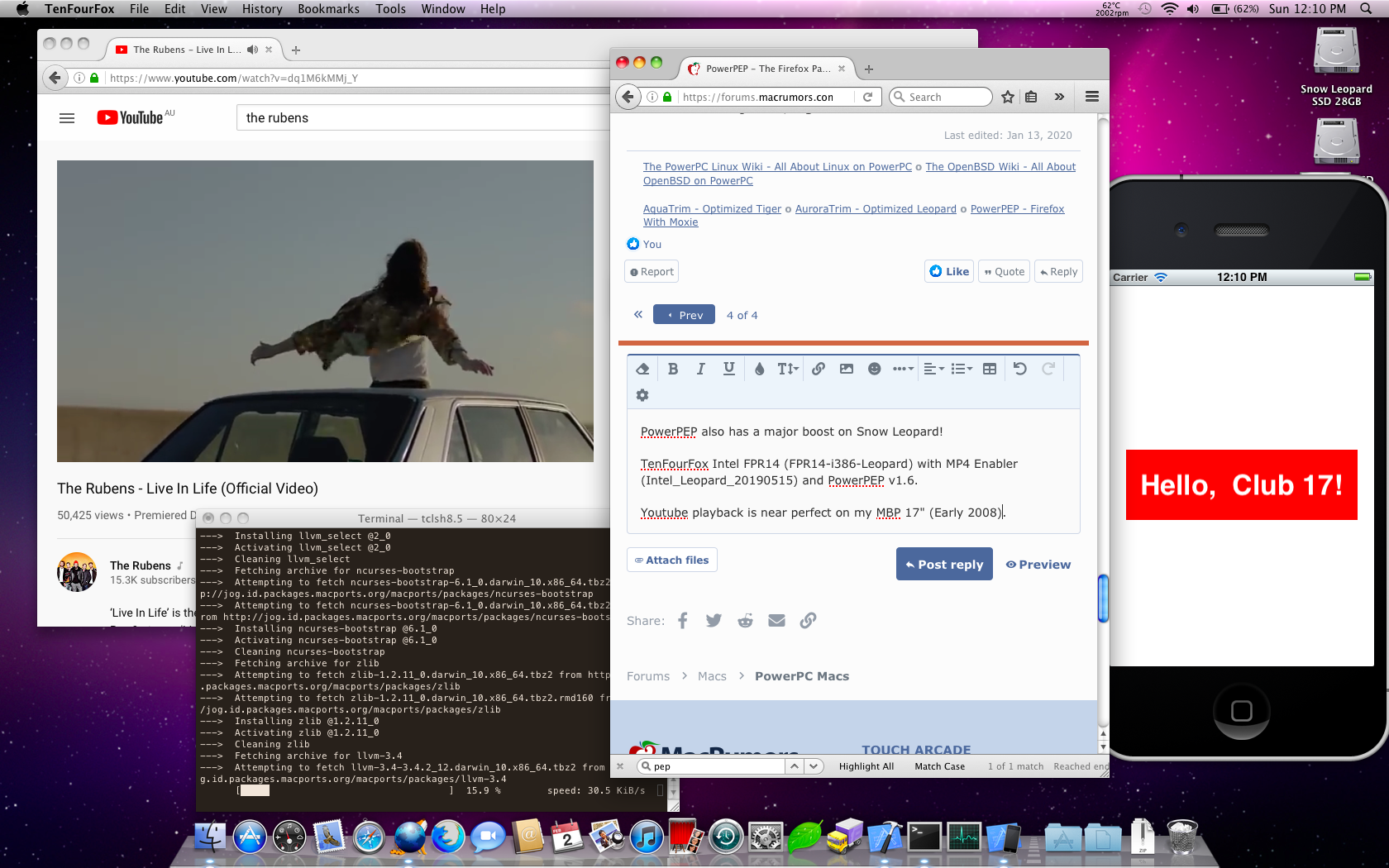1389x868 pixels.
Task: Find next match with down arrow
Action: [x=814, y=766]
